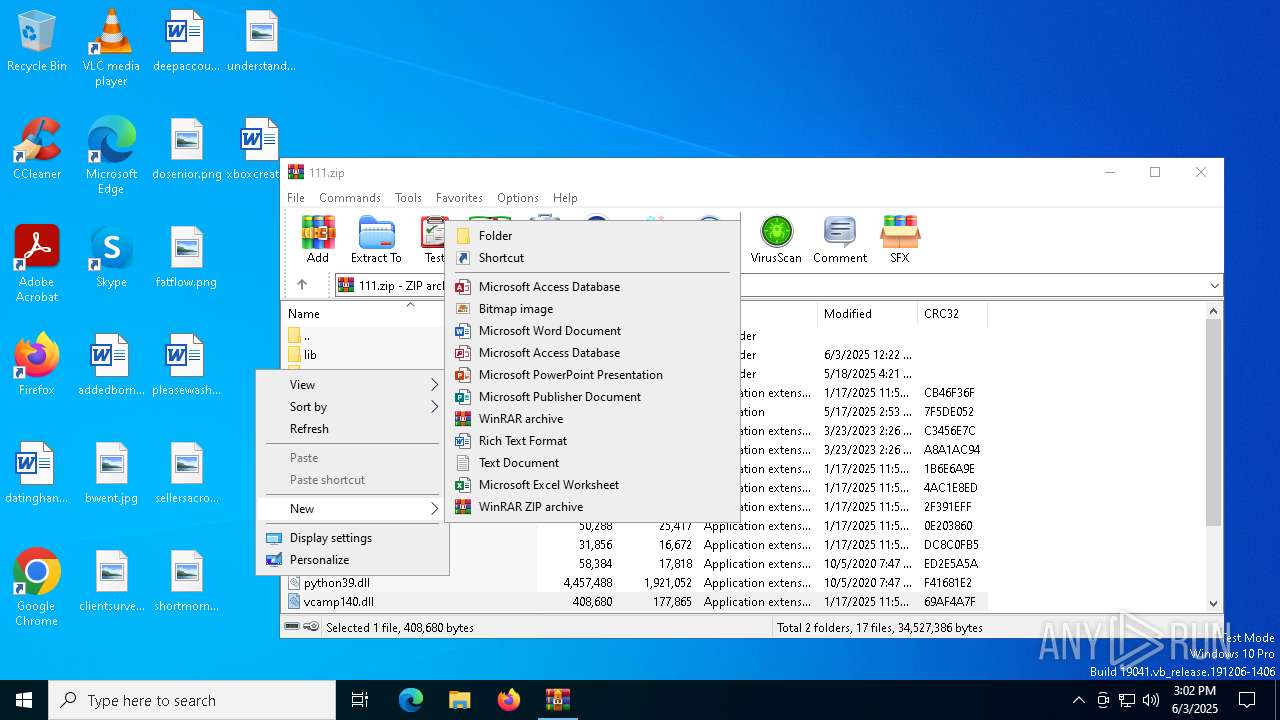Select the vcamp140.dll file row

[x=635, y=602]
